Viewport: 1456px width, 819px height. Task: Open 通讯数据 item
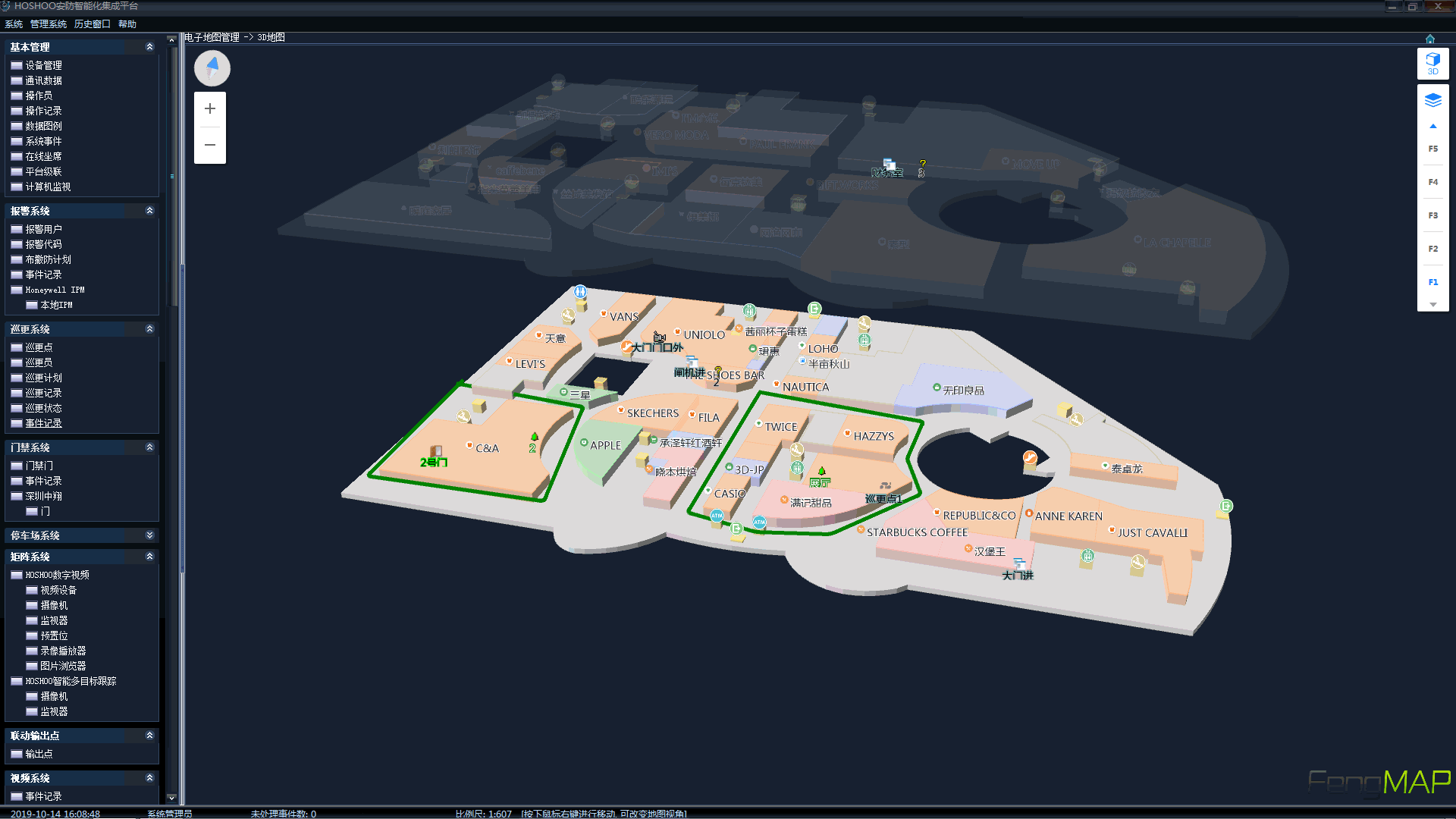[44, 80]
